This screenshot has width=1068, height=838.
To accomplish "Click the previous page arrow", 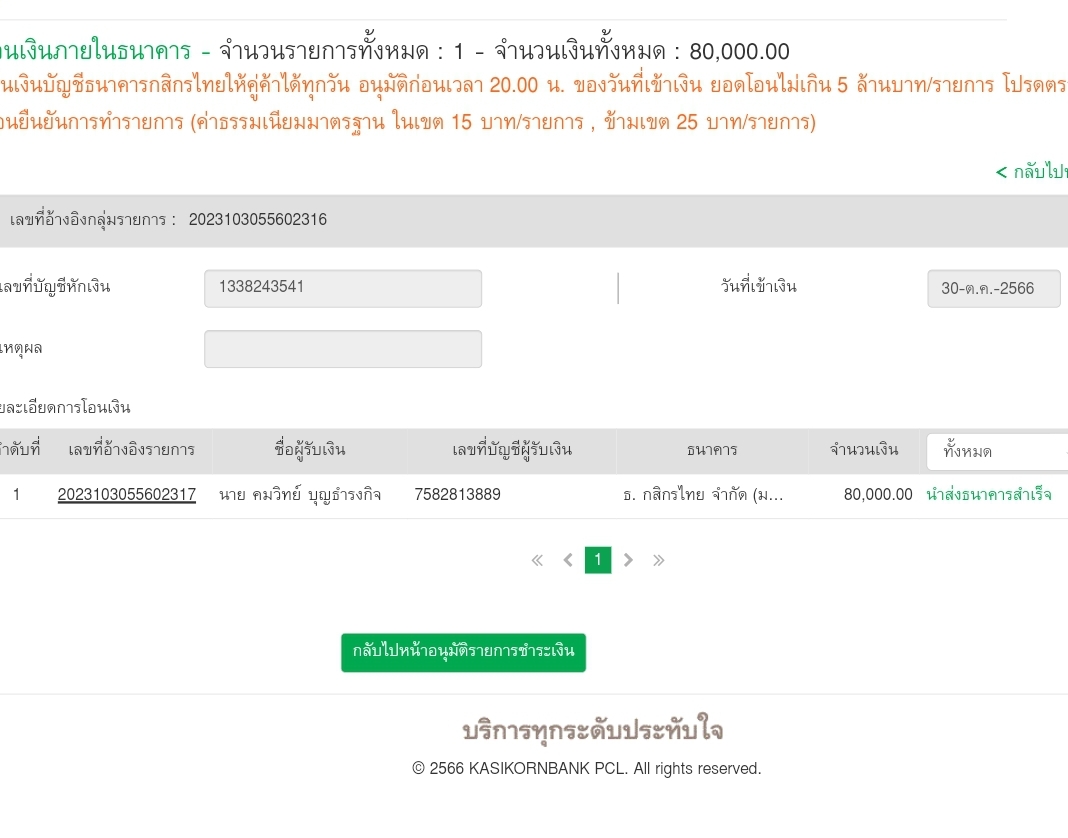I will tap(568, 561).
